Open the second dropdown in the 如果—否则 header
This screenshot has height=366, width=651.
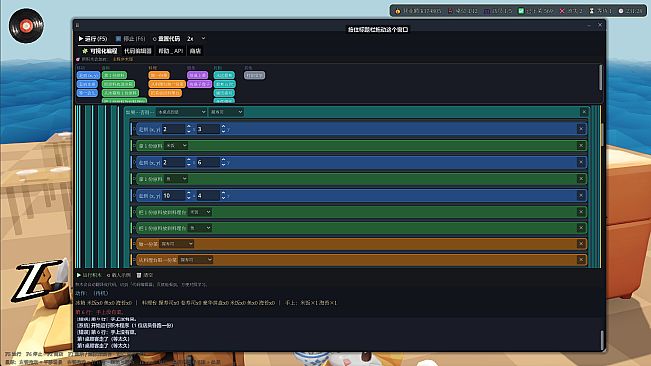coord(226,112)
